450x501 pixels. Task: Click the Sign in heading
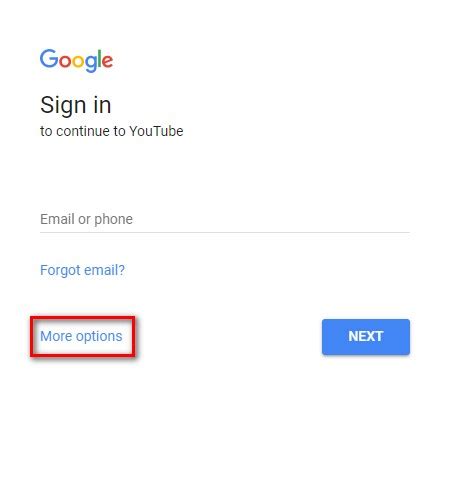[75, 105]
